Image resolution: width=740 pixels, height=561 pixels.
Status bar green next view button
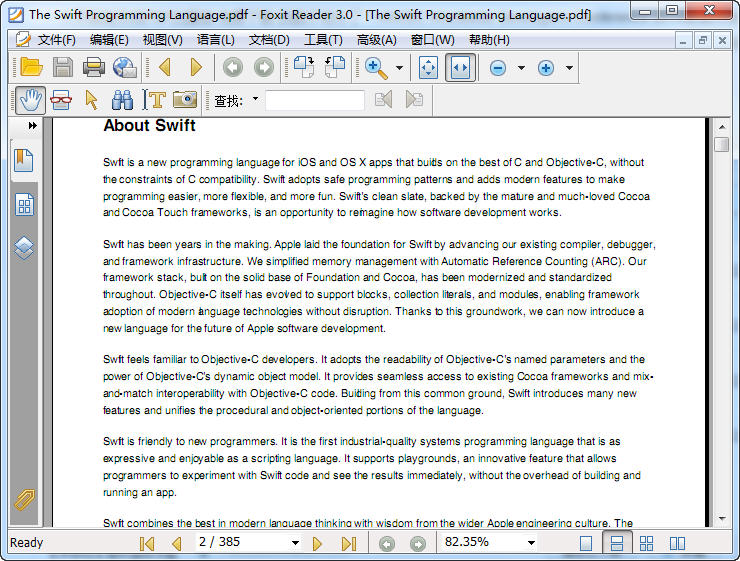coord(418,544)
